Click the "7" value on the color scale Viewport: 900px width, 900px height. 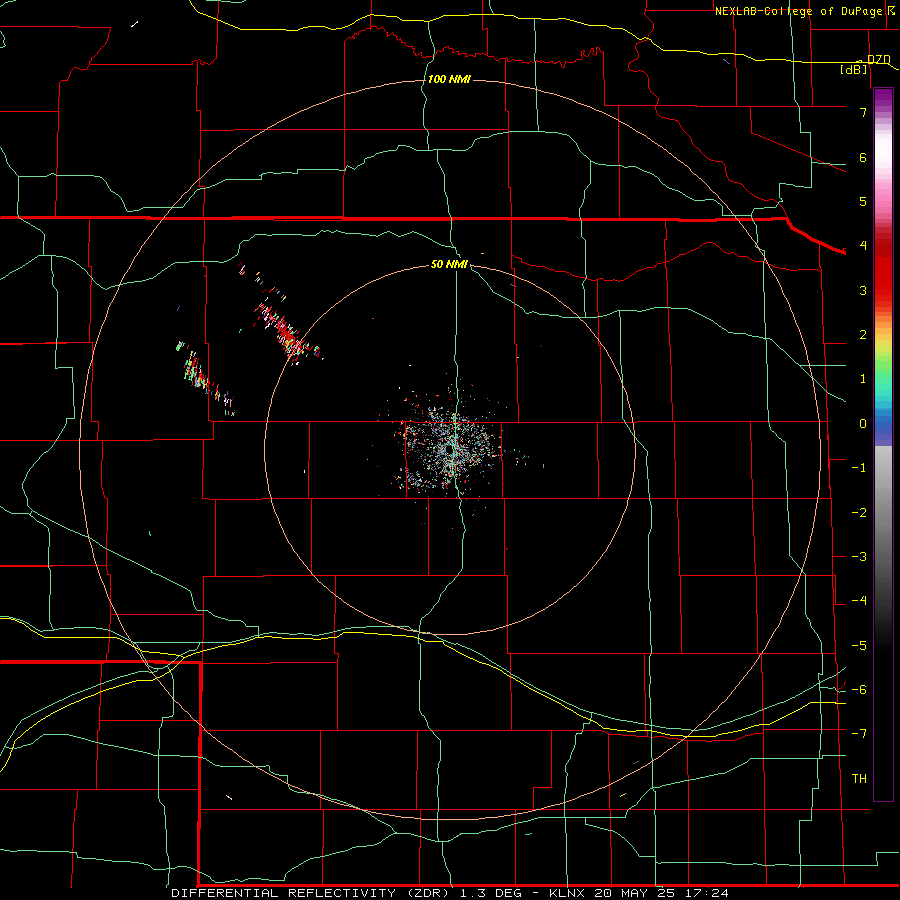pyautogui.click(x=863, y=112)
